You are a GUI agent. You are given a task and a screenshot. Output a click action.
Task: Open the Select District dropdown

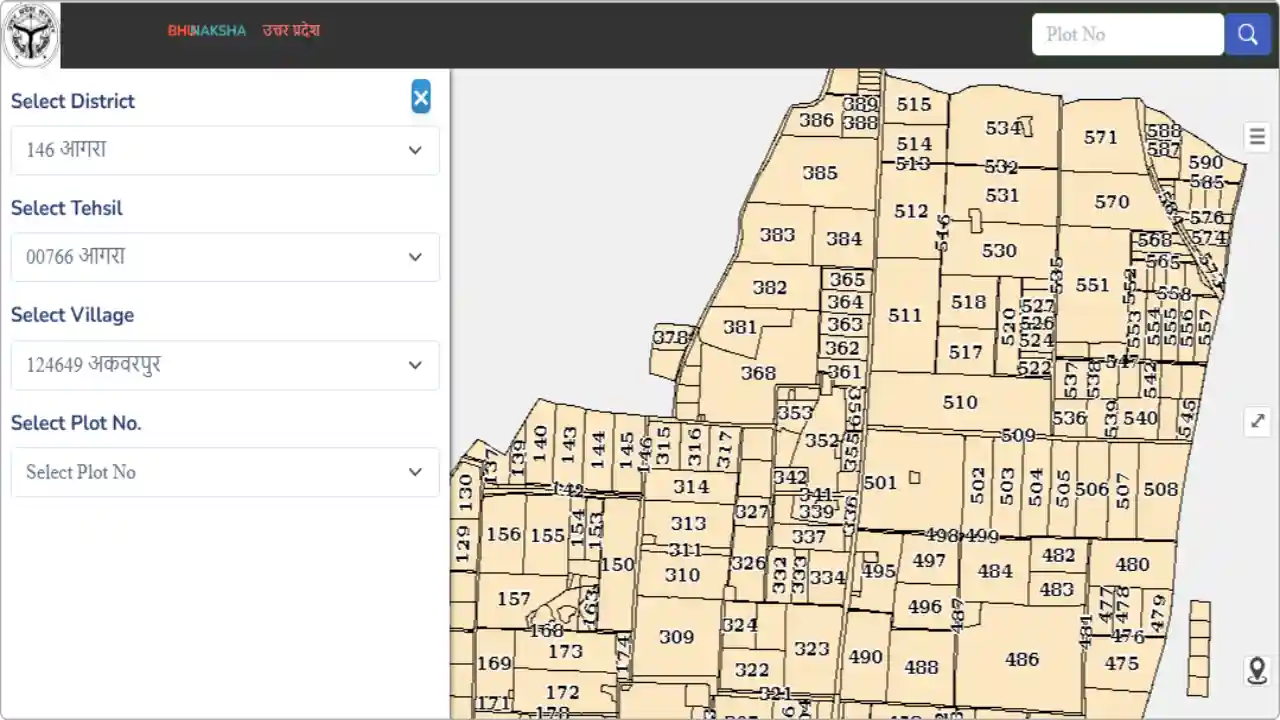click(225, 150)
